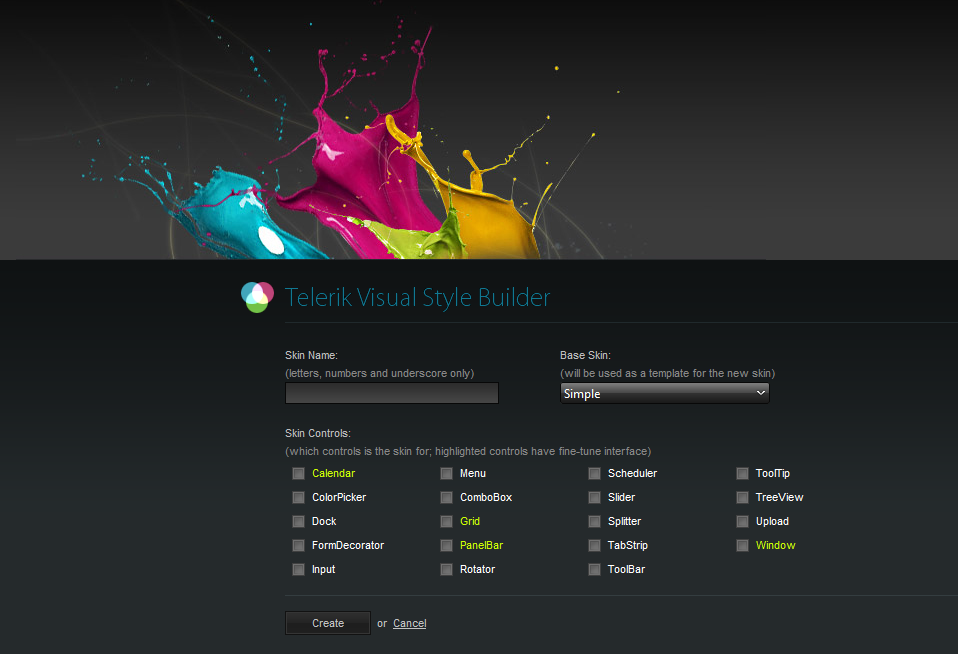Select the TabStrip checkbox
The height and width of the screenshot is (654, 958).
(x=594, y=545)
